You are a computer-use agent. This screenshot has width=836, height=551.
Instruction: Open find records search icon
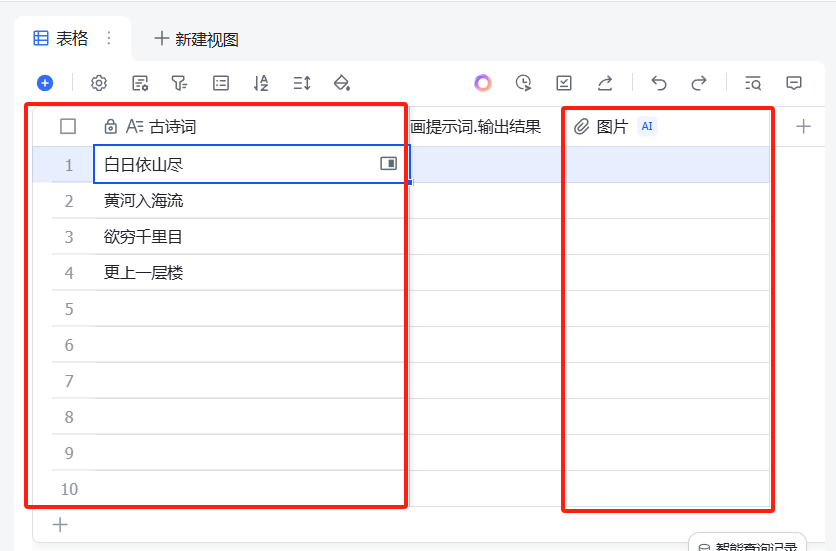tap(753, 83)
